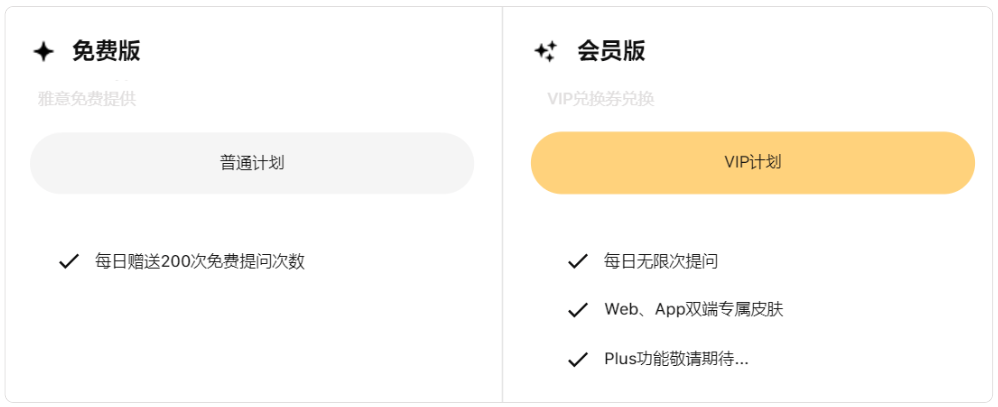Select the Web、App双端专属皮肤 feature text
Image resolution: width=998 pixels, height=407 pixels.
pos(694,310)
